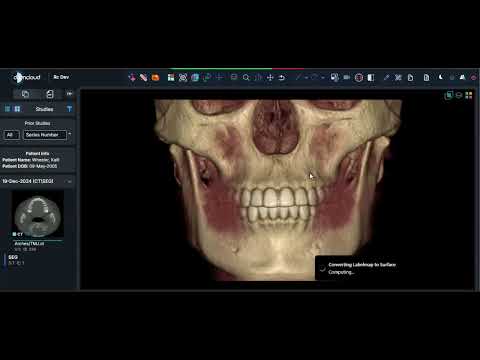Switch studies to grid view
This screenshot has height=360, width=480.
pos(17,109)
